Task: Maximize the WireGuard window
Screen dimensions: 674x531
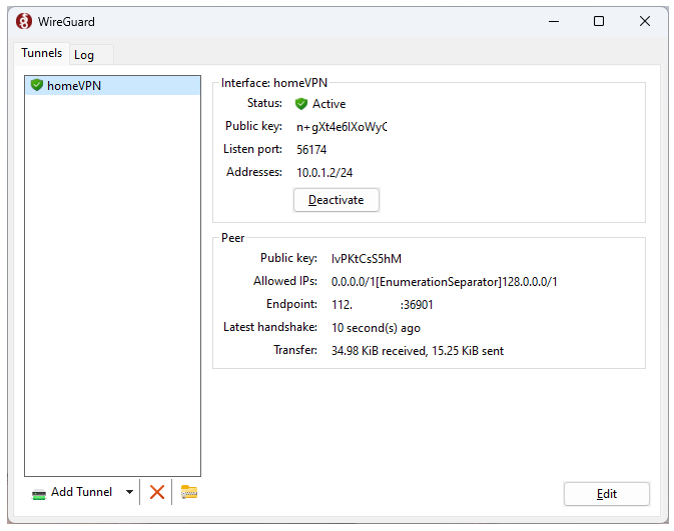Action: (x=599, y=21)
